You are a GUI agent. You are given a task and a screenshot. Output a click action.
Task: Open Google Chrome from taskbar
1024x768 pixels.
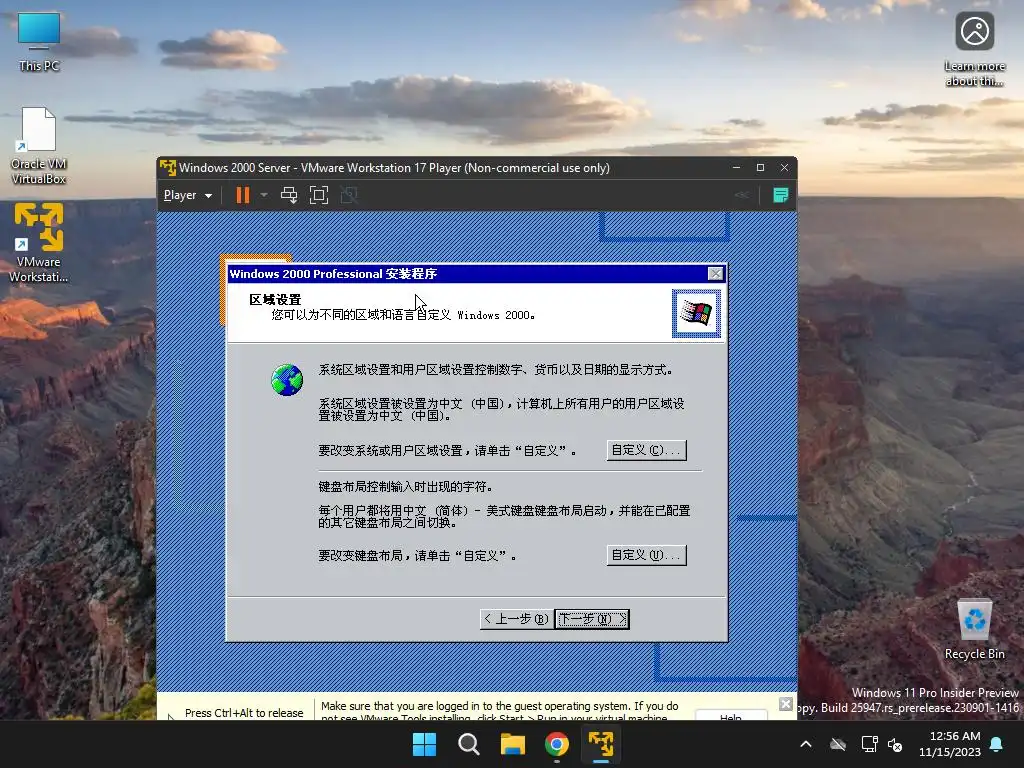(557, 744)
